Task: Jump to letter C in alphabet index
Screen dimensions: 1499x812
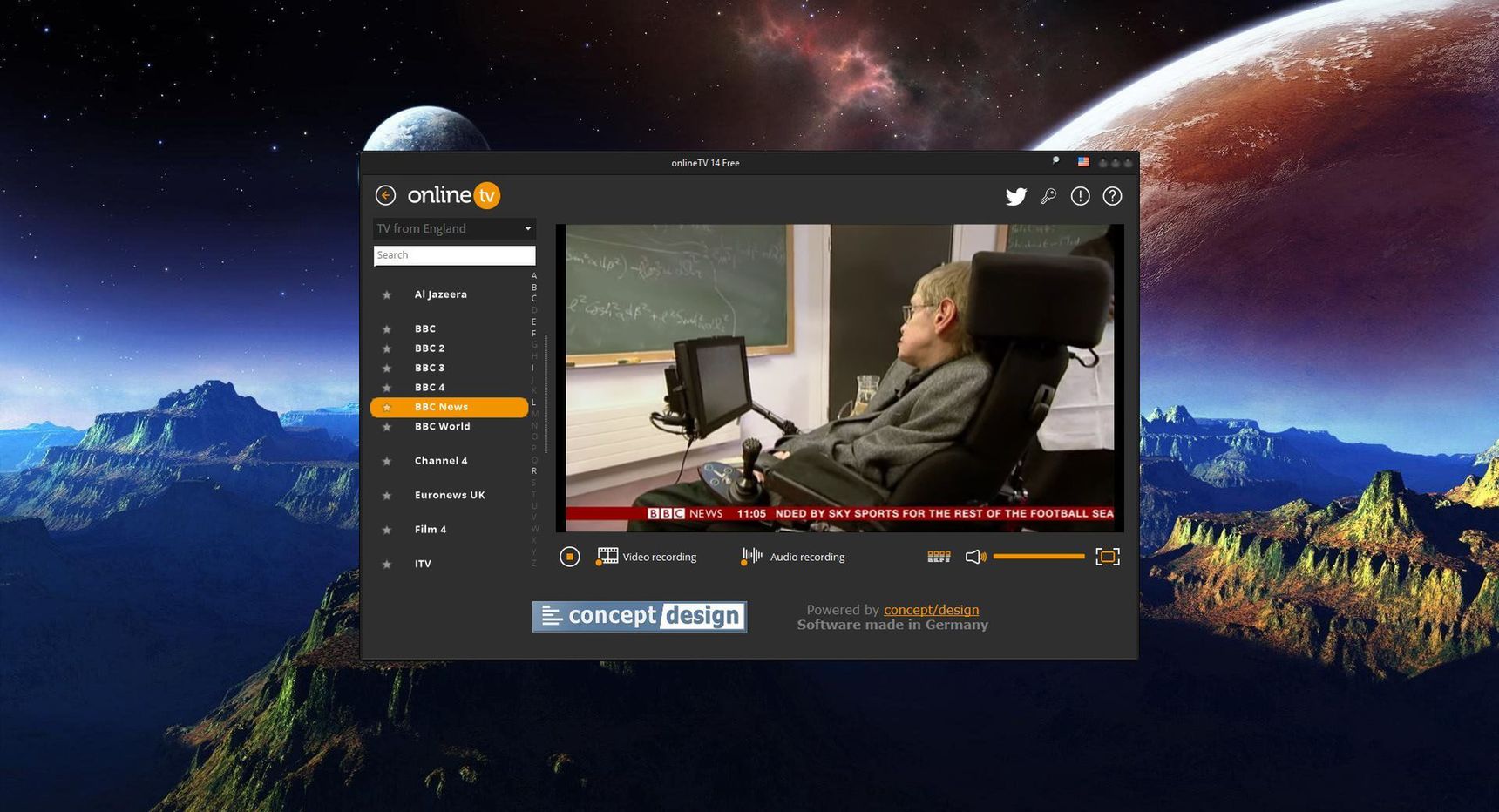Action: (534, 299)
